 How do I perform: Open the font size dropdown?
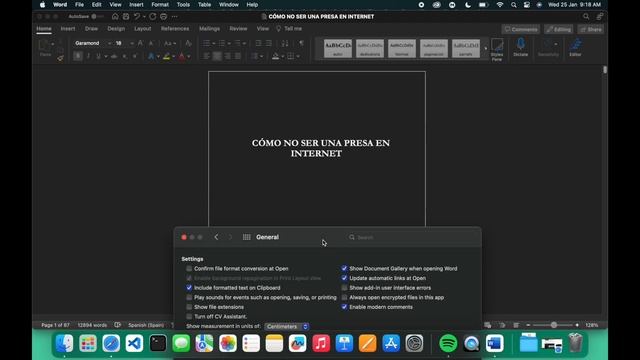point(131,43)
